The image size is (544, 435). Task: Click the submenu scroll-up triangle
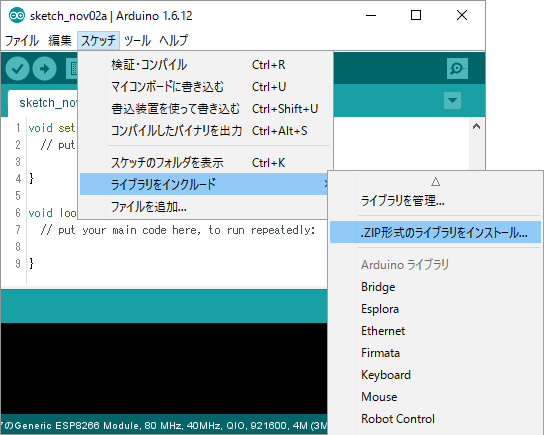click(x=435, y=181)
